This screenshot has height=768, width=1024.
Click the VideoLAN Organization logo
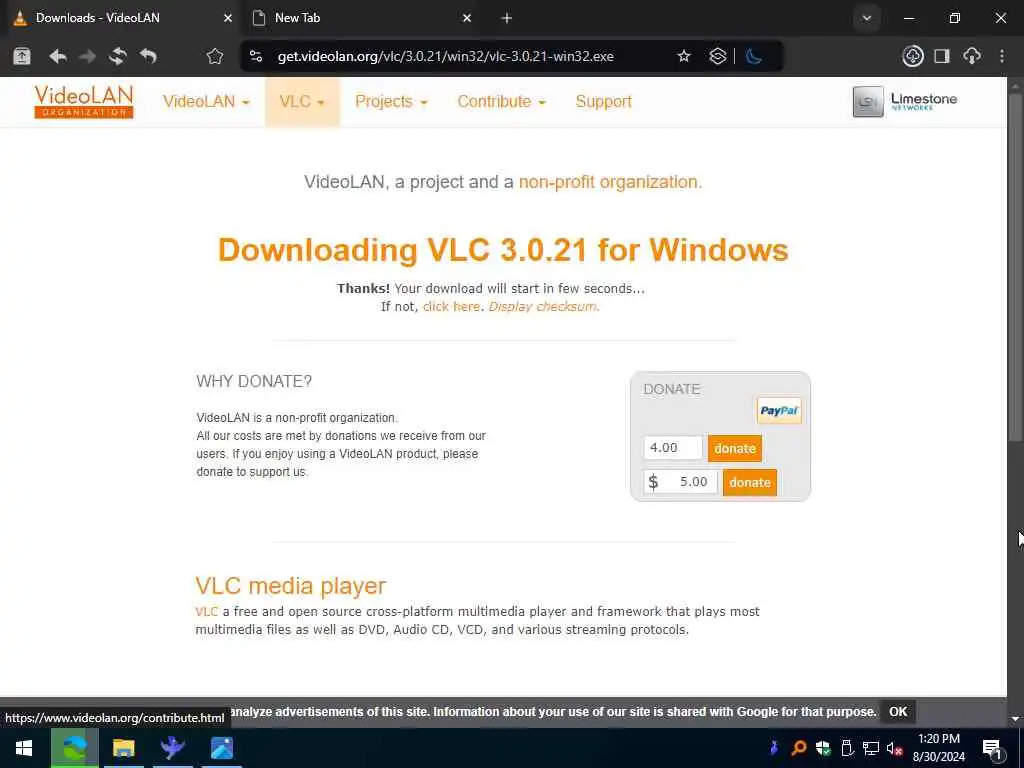84,102
